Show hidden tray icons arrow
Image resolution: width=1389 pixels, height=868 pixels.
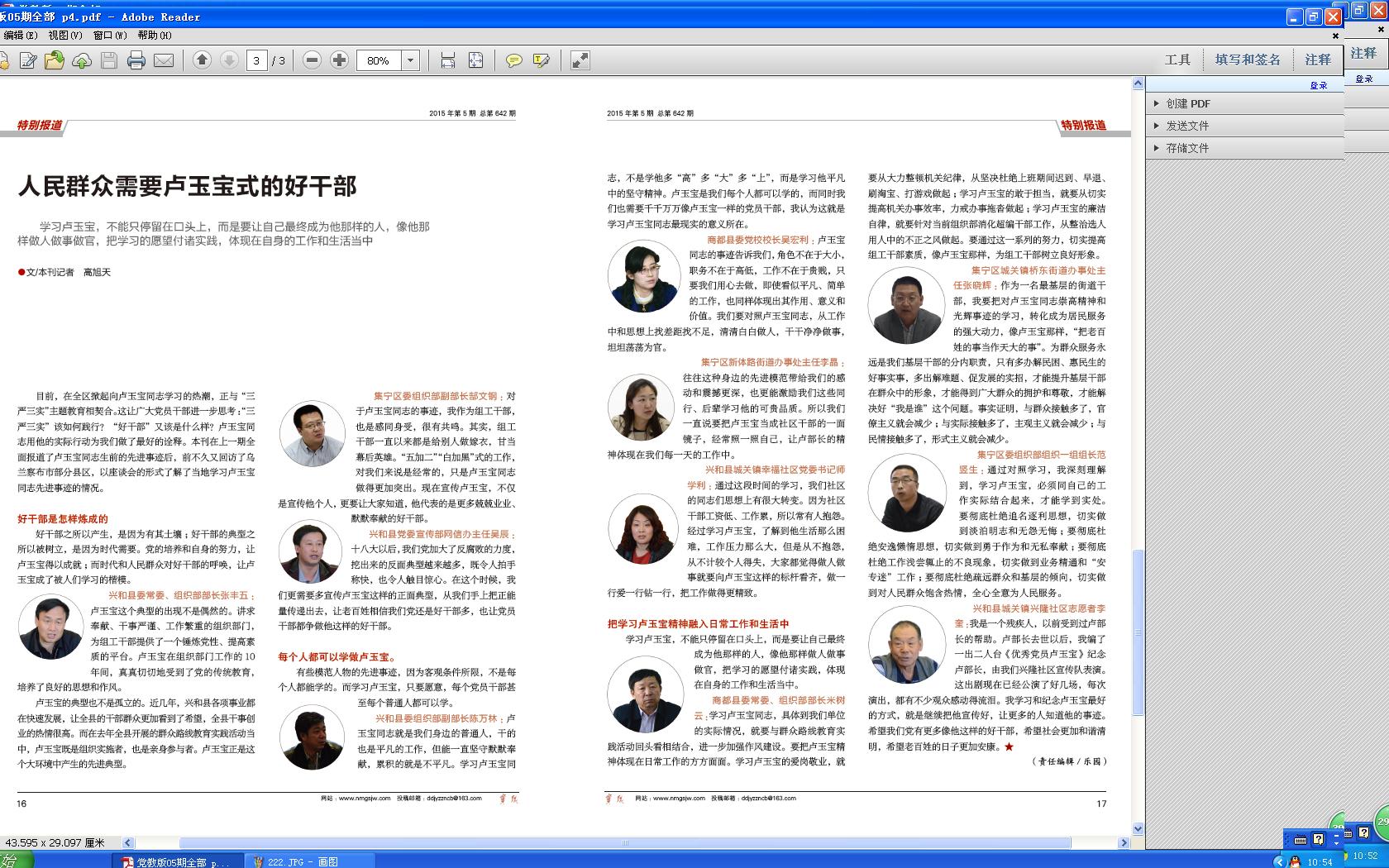coord(1279,861)
